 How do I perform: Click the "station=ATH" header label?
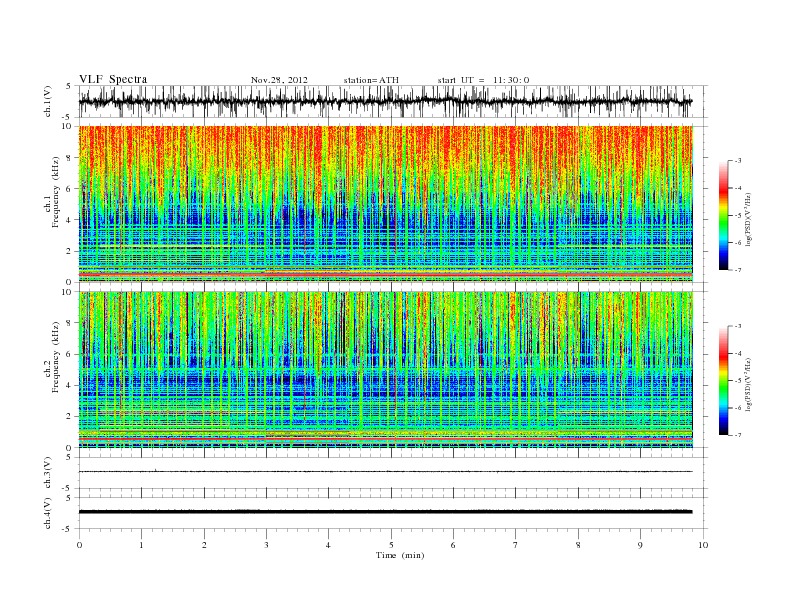[x=371, y=80]
